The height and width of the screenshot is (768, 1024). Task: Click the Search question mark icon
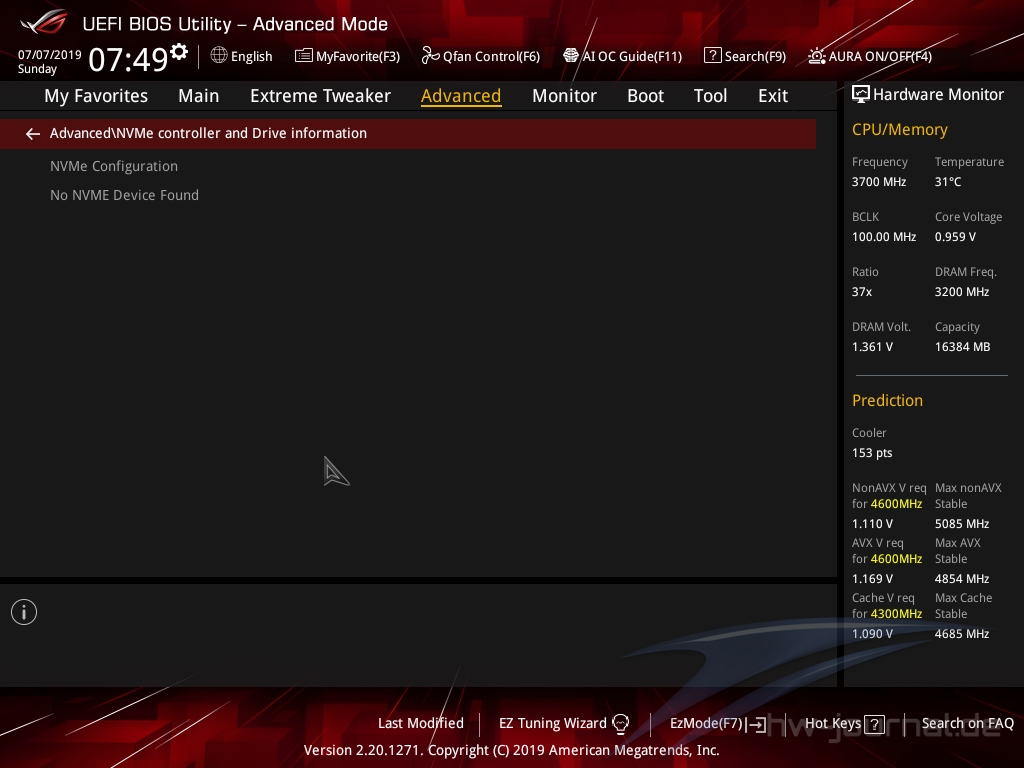click(x=712, y=56)
